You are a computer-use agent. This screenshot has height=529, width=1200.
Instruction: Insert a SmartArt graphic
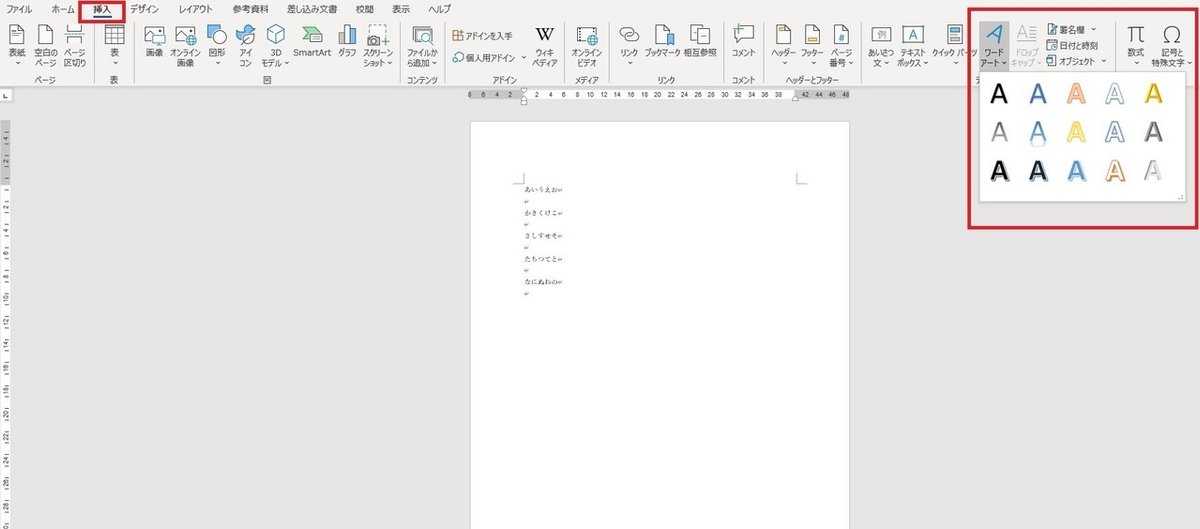pos(312,41)
